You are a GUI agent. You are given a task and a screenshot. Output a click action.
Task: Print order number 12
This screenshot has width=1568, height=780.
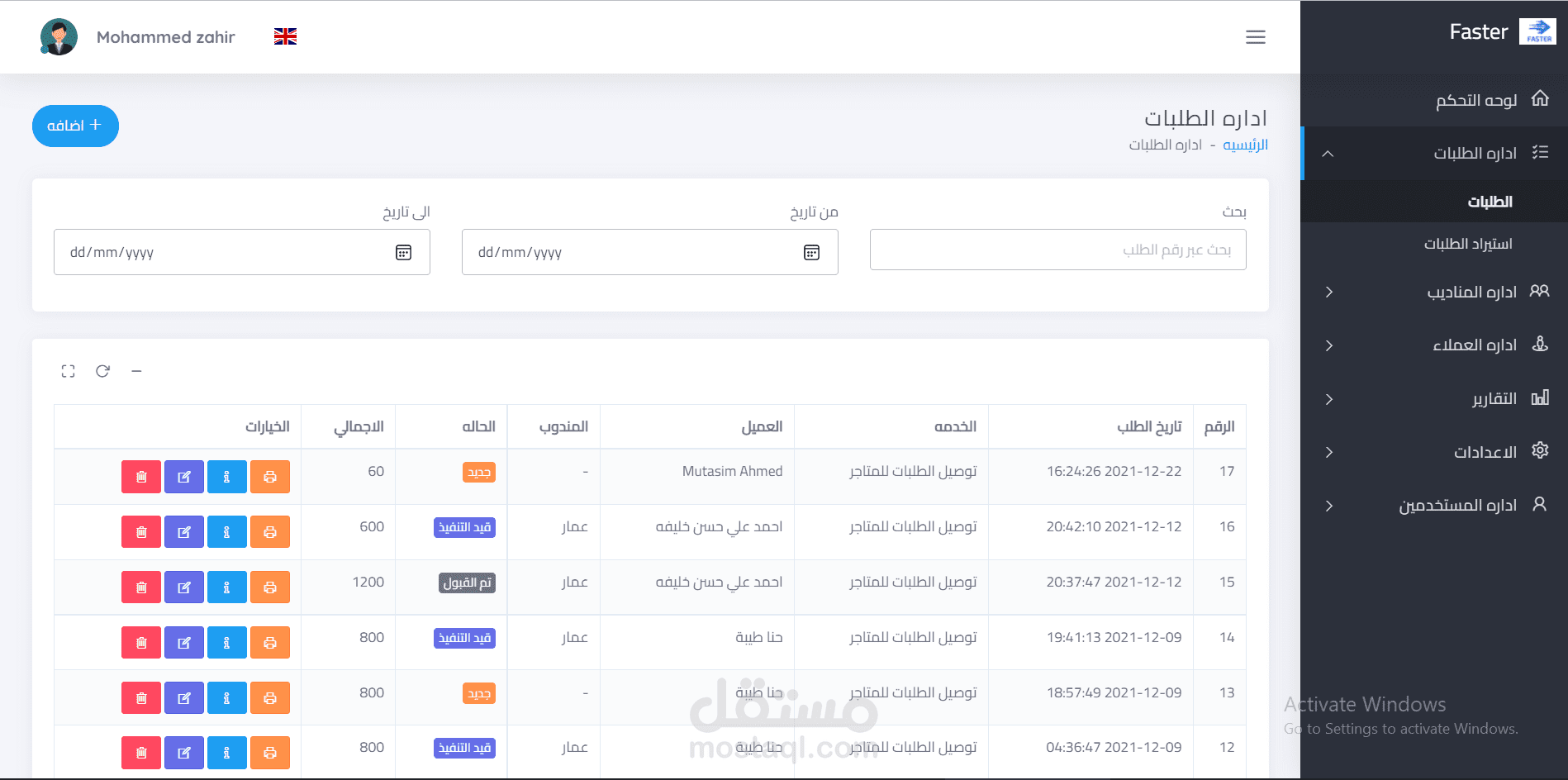tap(270, 753)
